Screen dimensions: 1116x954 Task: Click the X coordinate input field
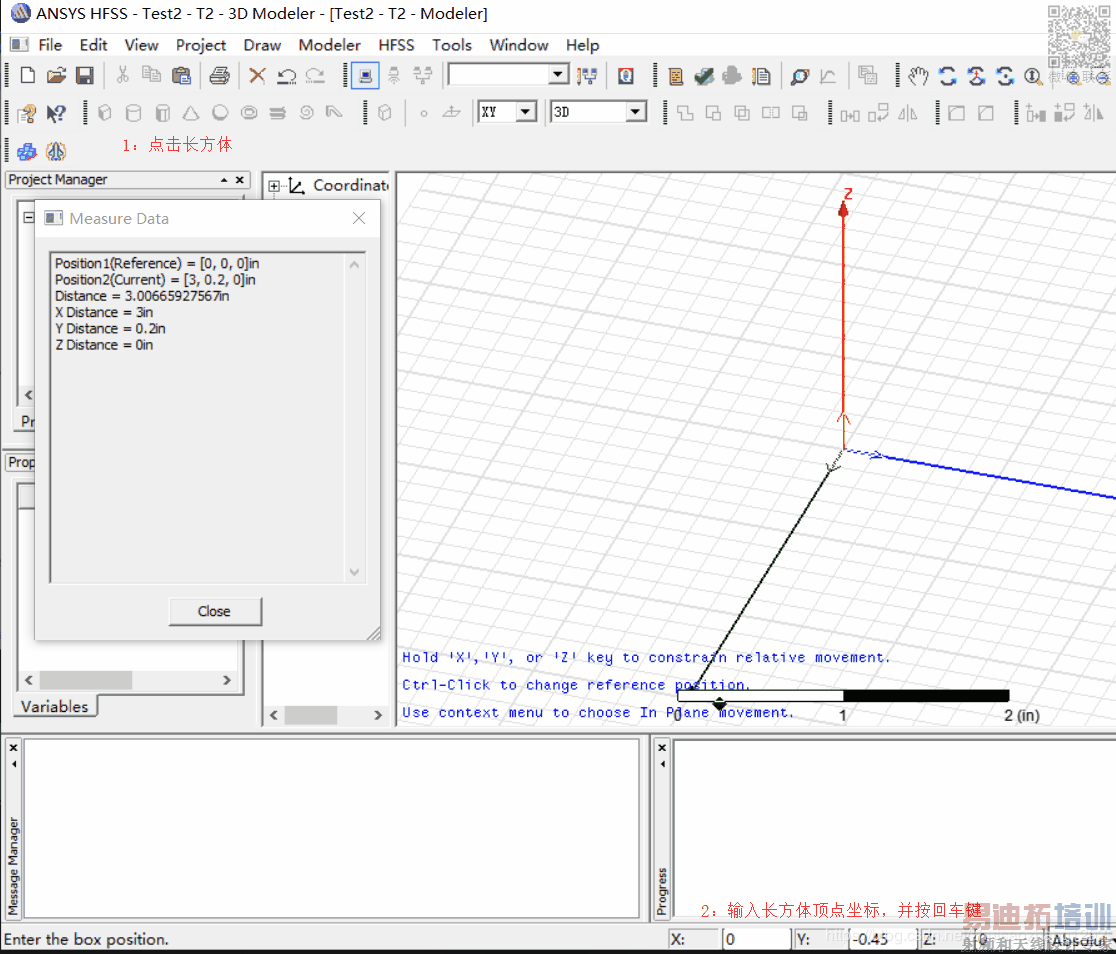(755, 939)
